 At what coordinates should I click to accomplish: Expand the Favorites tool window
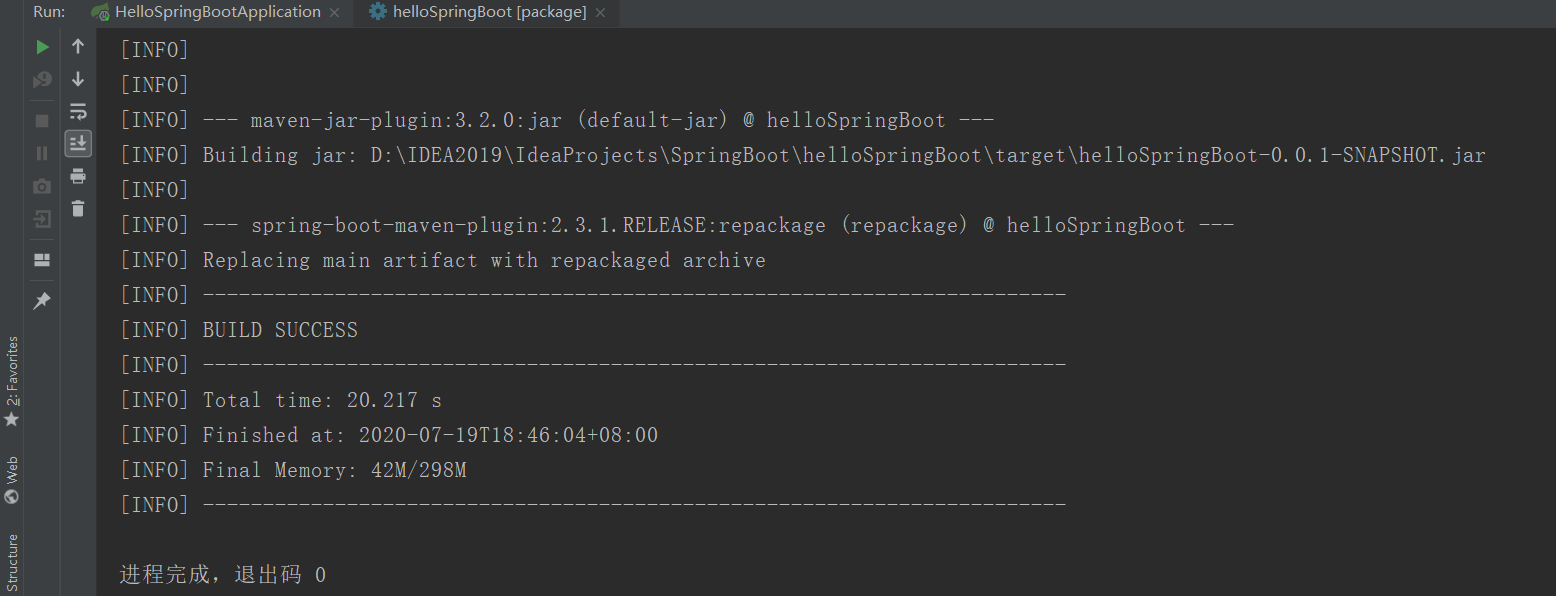[12, 380]
